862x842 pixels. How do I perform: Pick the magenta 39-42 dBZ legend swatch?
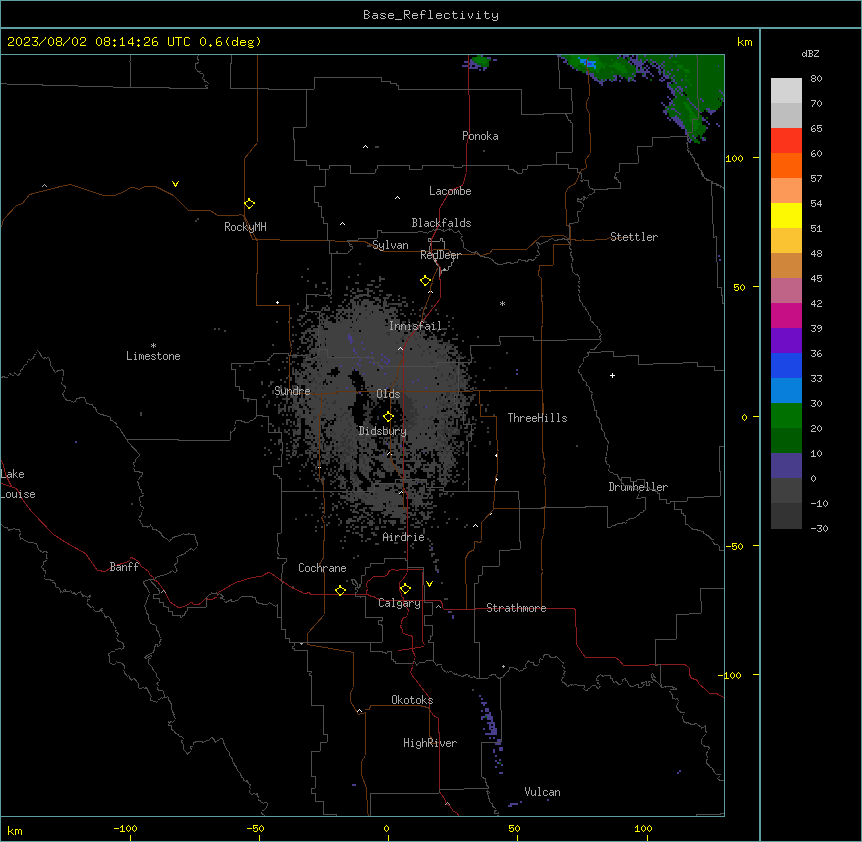tap(786, 315)
